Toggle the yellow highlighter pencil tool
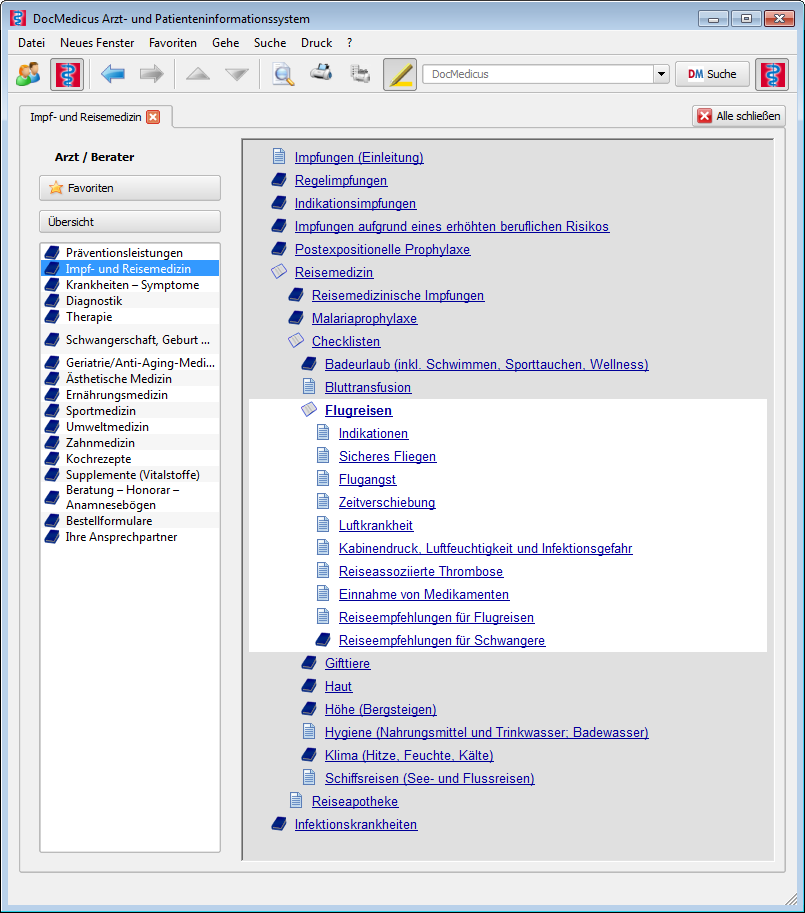Viewport: 805px width, 913px height. (x=400, y=75)
